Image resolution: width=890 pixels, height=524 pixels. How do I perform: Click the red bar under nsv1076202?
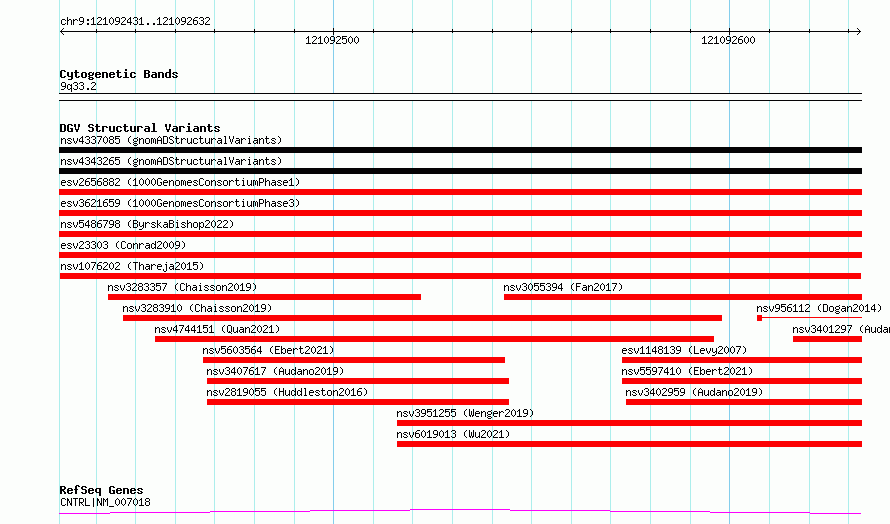(460, 276)
